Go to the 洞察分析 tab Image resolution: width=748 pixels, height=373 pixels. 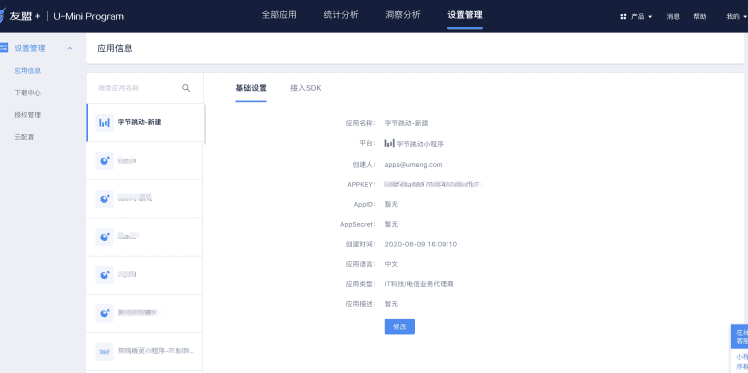pyautogui.click(x=403, y=15)
